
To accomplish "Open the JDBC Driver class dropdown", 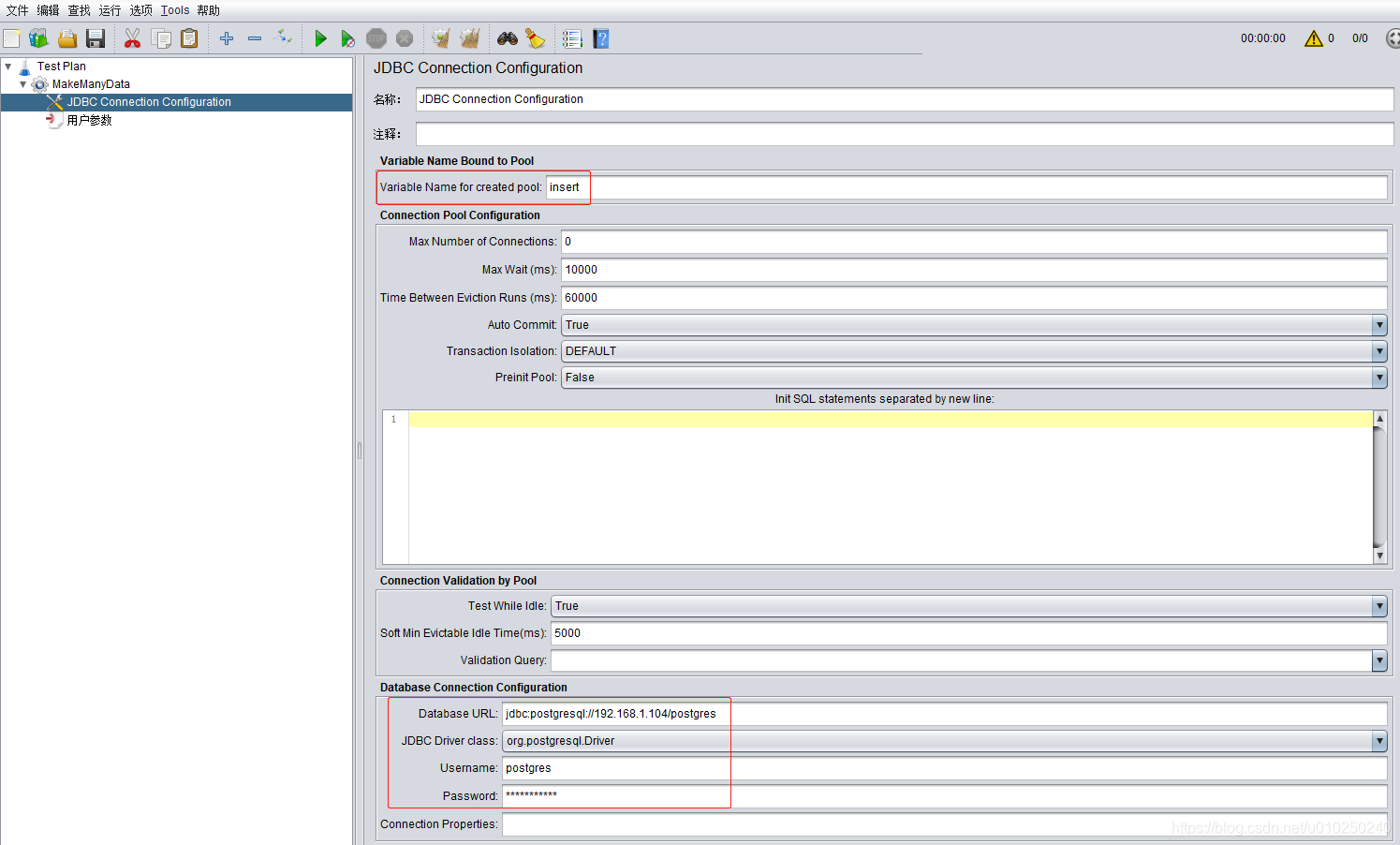I will (x=1379, y=741).
